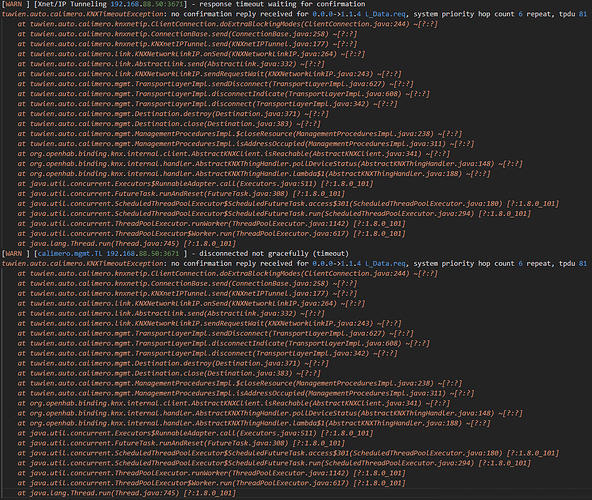The image size is (592, 500).
Task: Click the first KNXnetIPTunnel.send stack frame
Action: [187, 44]
